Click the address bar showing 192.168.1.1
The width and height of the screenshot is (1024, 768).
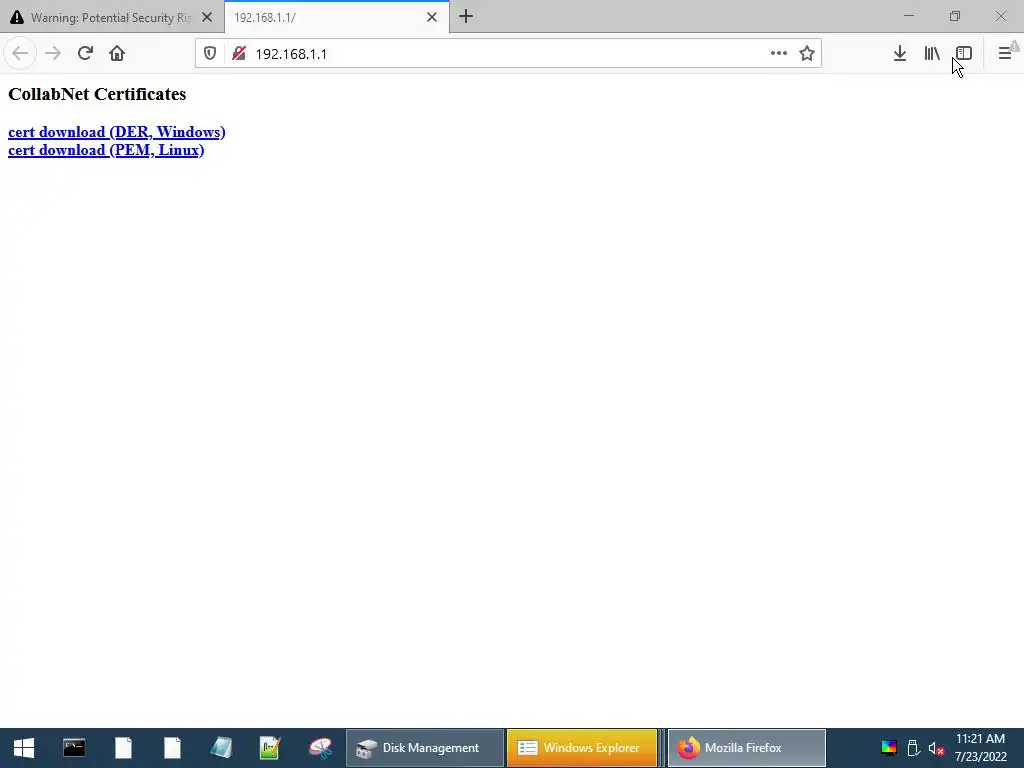[509, 54]
